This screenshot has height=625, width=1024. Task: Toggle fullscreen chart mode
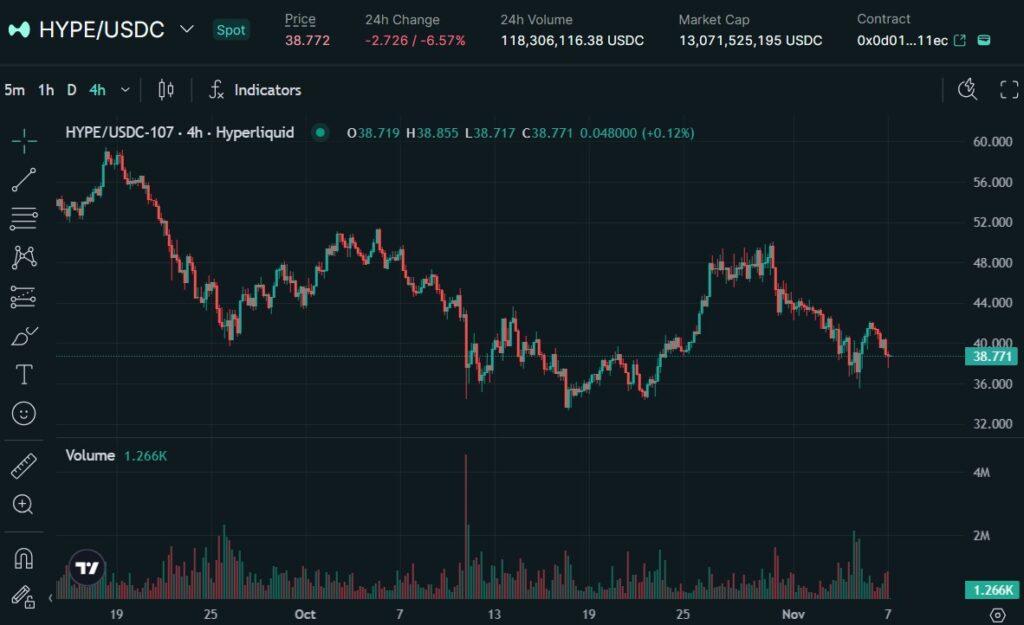click(x=1010, y=89)
